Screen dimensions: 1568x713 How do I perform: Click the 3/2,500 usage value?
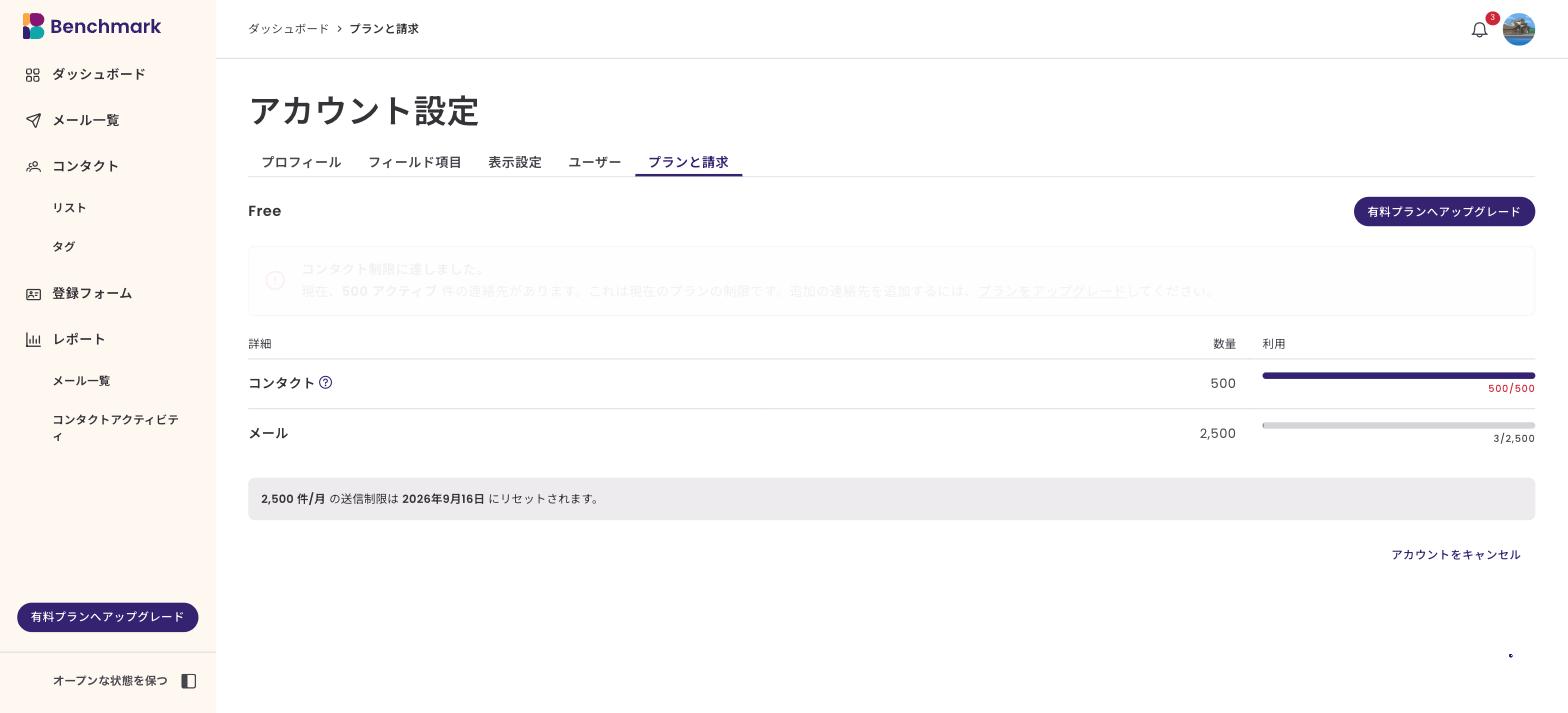tap(1514, 439)
